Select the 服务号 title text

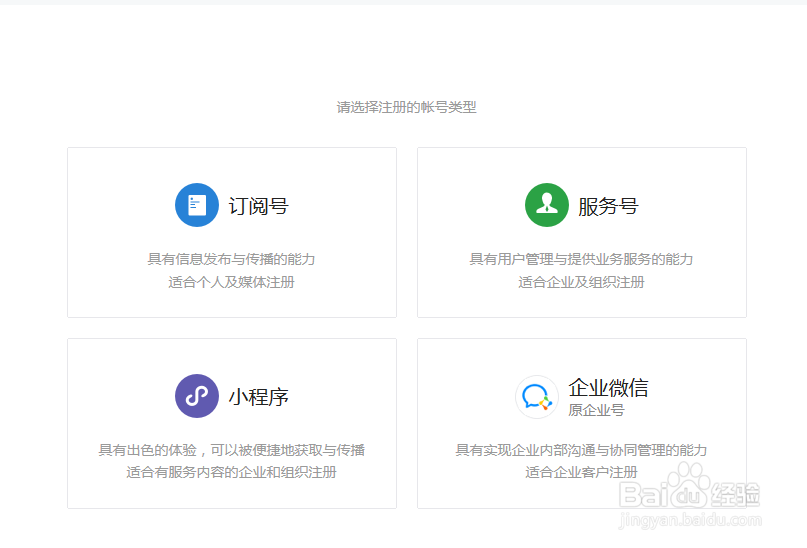point(608,206)
